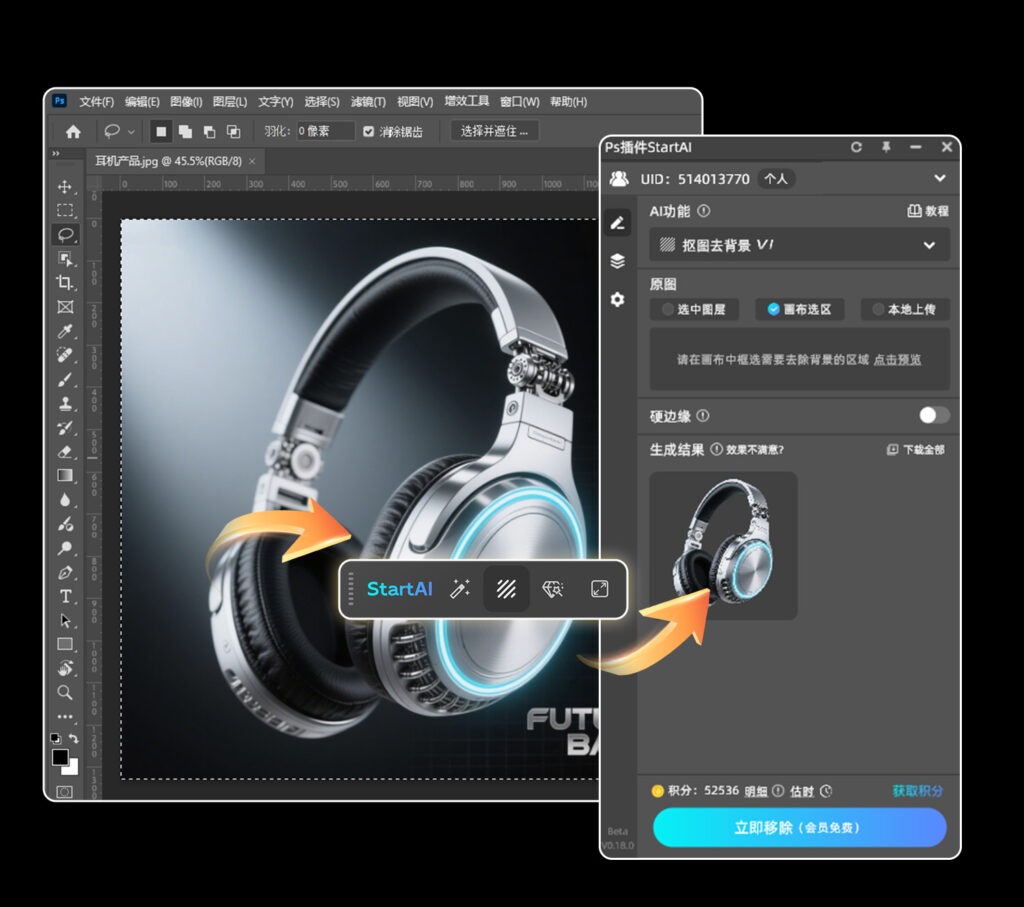Click the 获取积分 link
Viewport: 1024px width, 907px height.
918,791
